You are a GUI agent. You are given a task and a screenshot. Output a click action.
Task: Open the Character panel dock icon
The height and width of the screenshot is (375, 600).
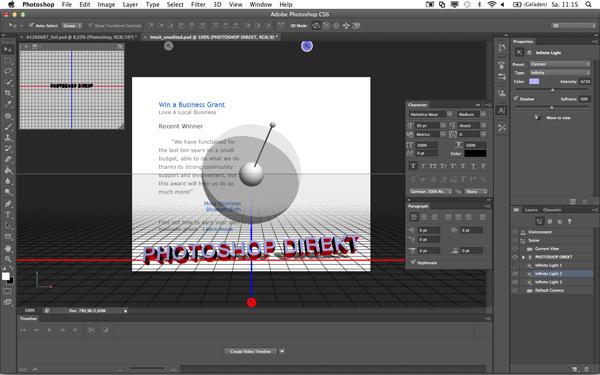(x=501, y=110)
